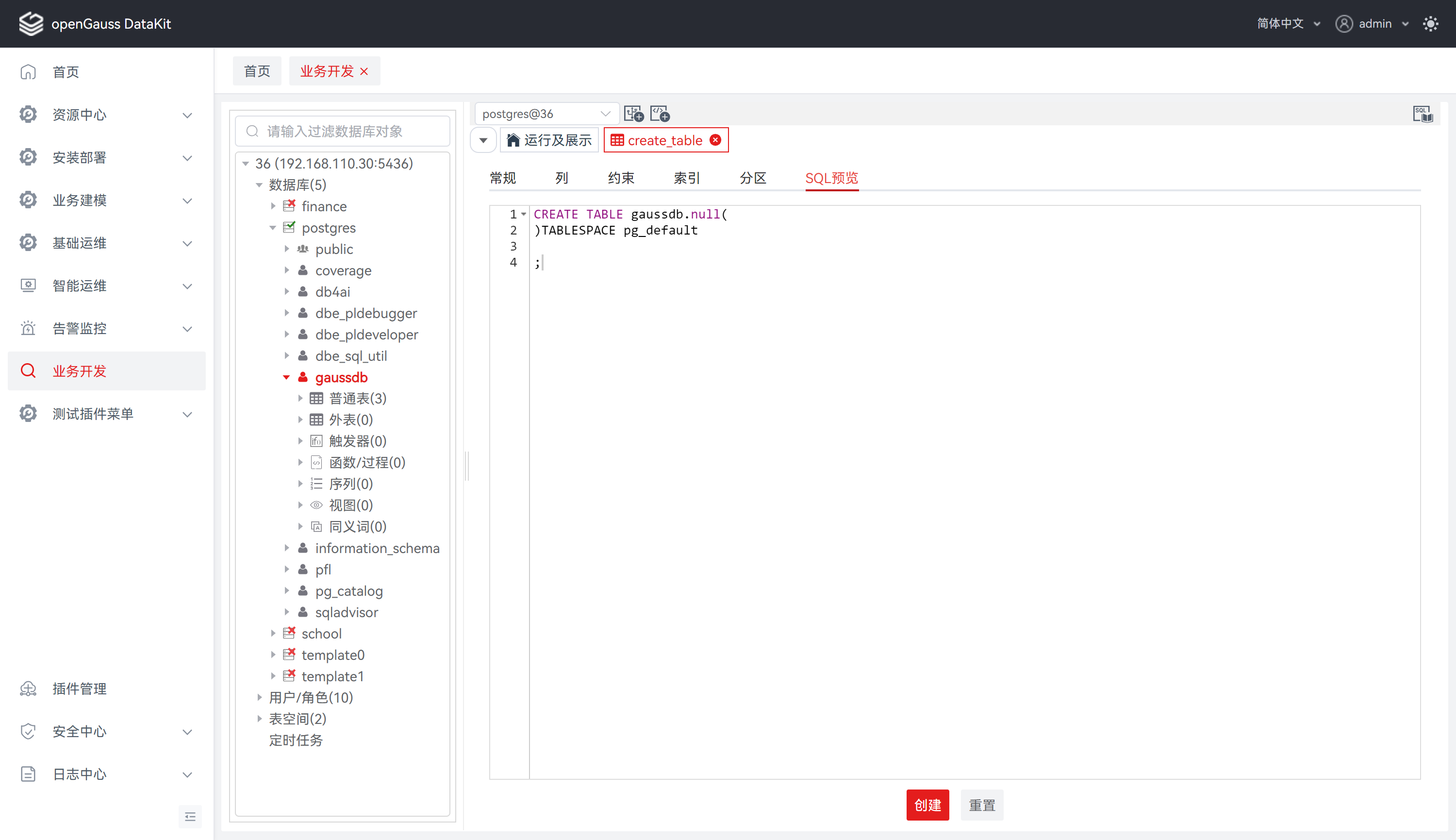1456x840 pixels.
Task: Collapse the gaussdb schema node
Action: [x=286, y=377]
